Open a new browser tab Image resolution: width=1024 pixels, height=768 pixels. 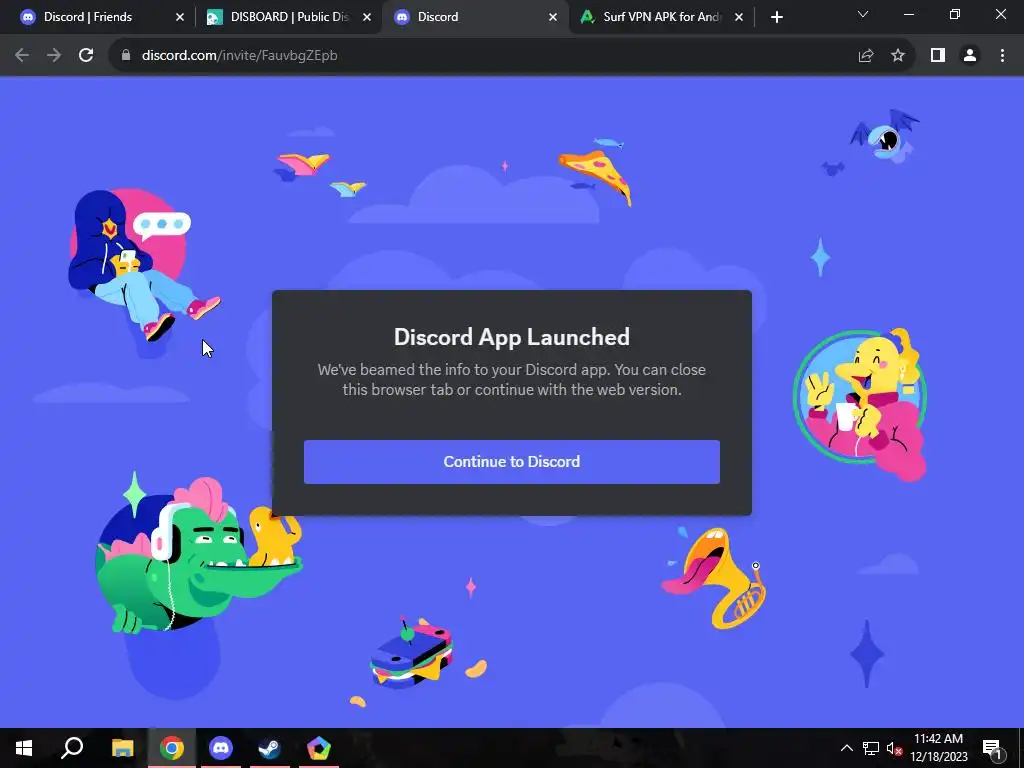[776, 17]
